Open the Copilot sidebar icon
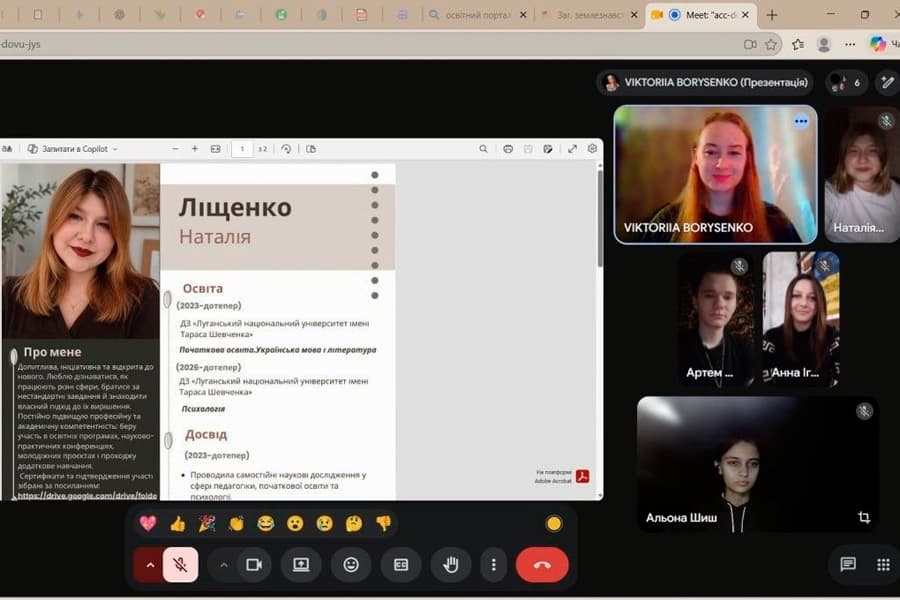 (878, 44)
